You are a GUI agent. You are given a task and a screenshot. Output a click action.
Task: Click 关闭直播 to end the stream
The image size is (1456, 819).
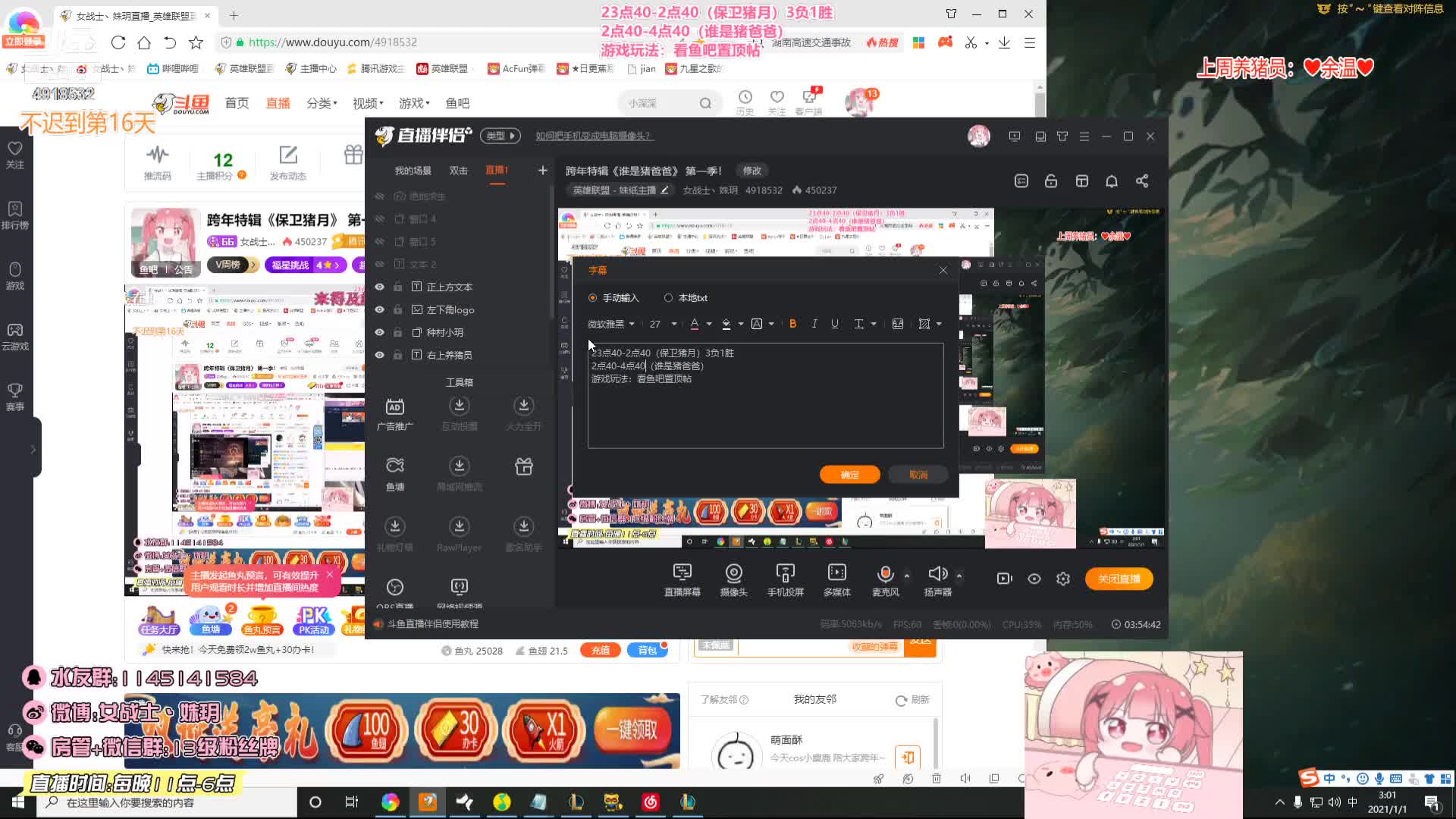(x=1119, y=579)
